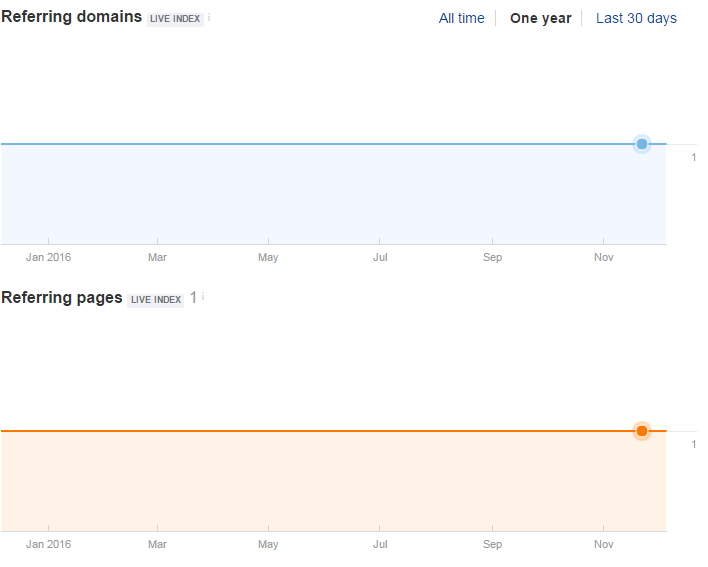This screenshot has height=567, width=708.
Task: Click the info icon beside Referring domains
Action: [210, 18]
